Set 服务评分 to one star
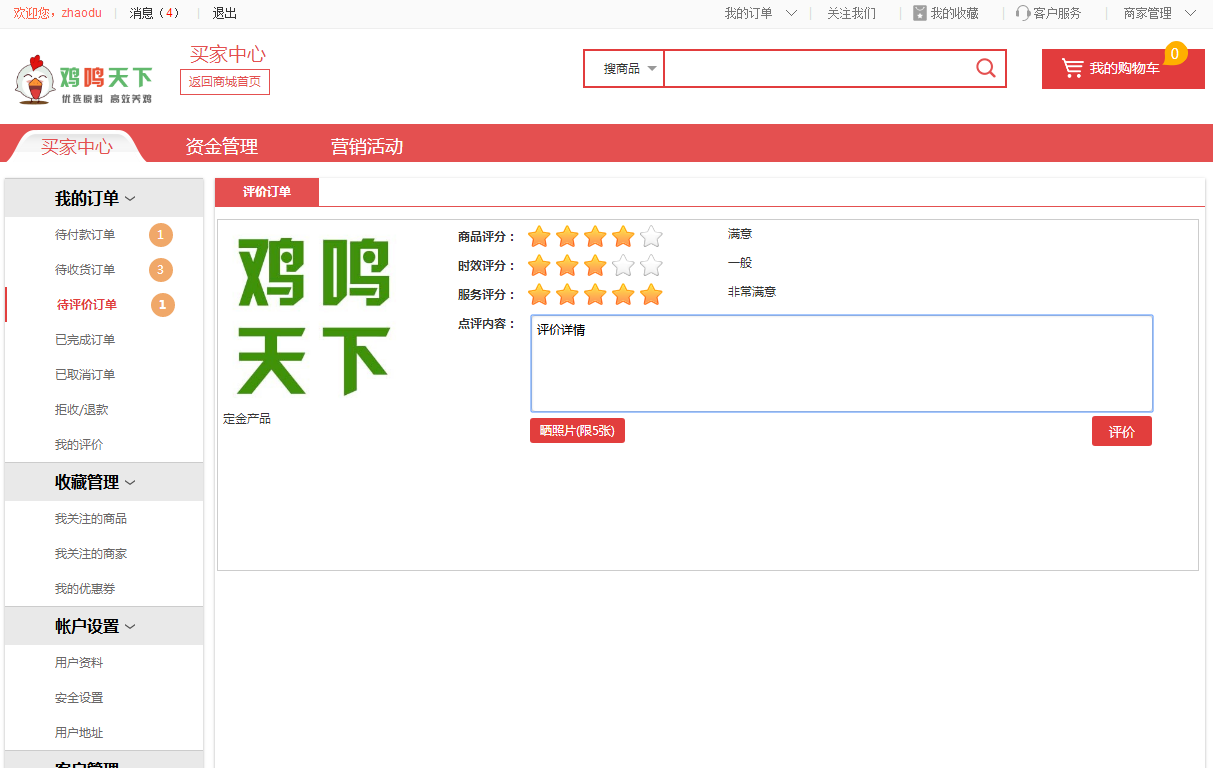 pyautogui.click(x=539, y=295)
